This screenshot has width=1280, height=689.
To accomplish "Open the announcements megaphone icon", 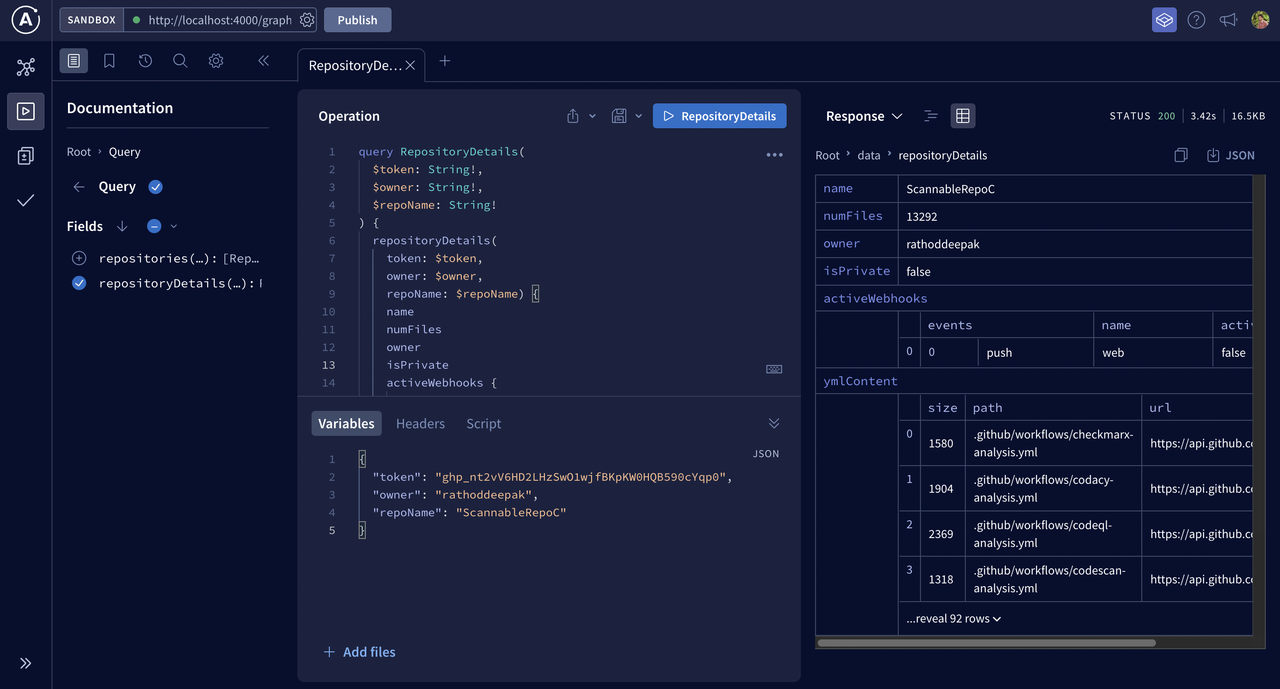I will tap(1228, 20).
